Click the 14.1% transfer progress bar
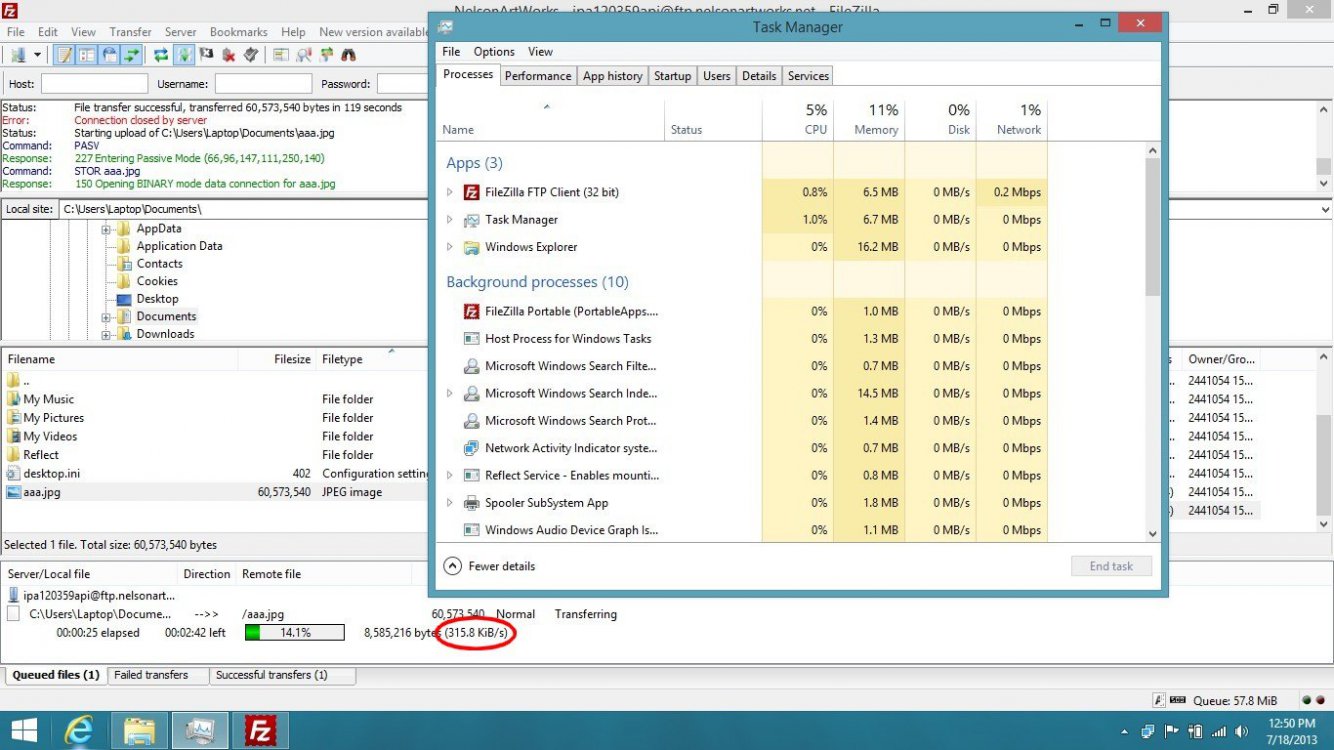 294,633
